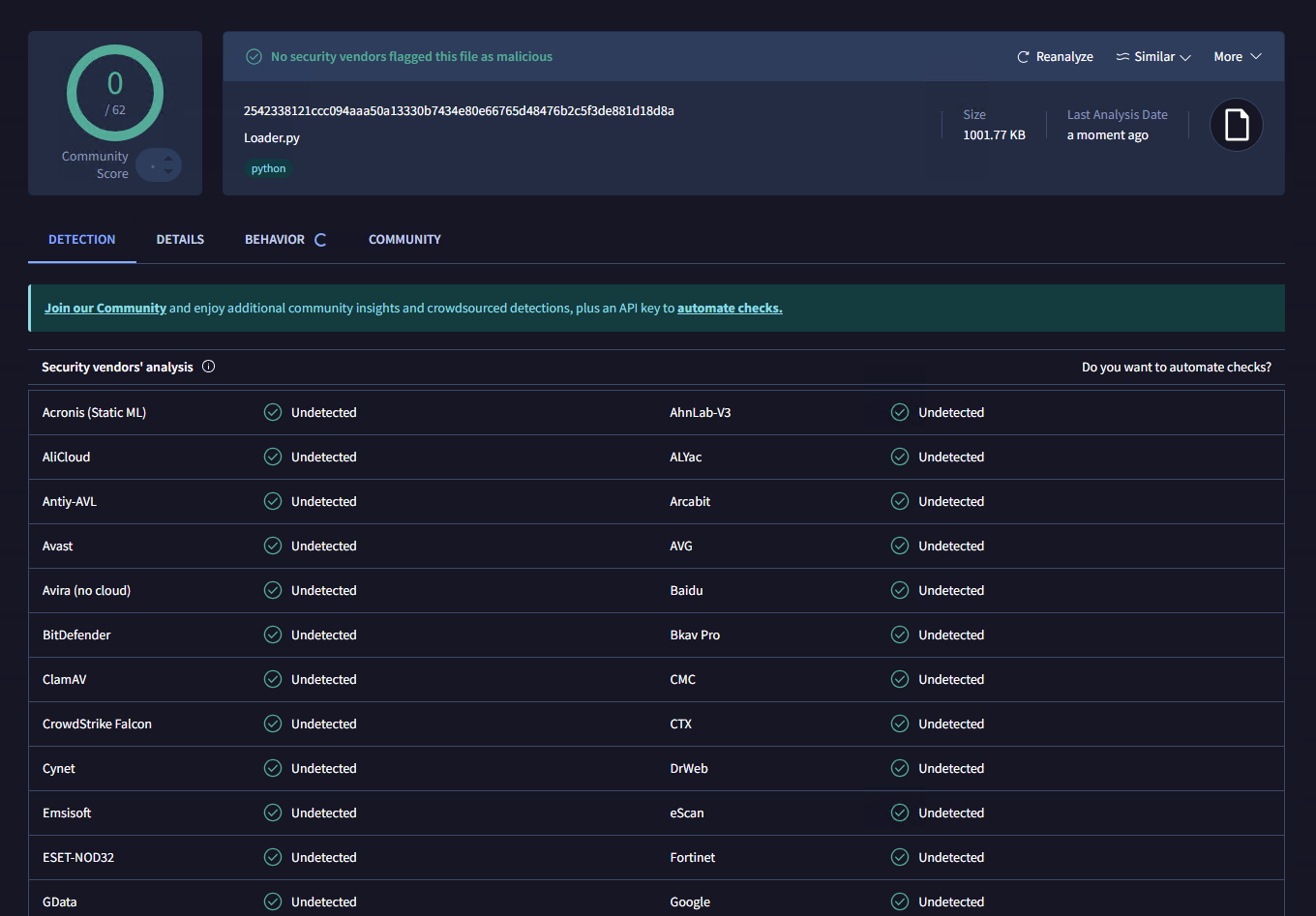Click check icon in the AhnLab-V3 row
This screenshot has height=916, width=1316.
[x=900, y=412]
